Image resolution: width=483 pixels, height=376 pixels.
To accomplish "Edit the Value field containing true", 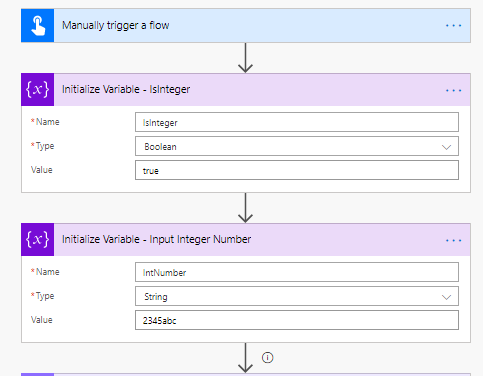I will coord(297,170).
